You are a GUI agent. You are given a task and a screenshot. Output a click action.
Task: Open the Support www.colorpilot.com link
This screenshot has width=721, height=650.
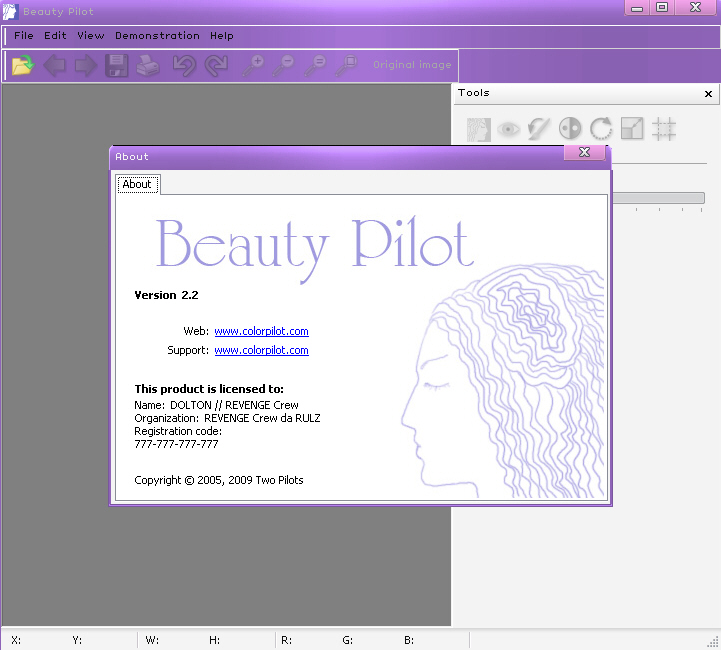click(x=262, y=350)
